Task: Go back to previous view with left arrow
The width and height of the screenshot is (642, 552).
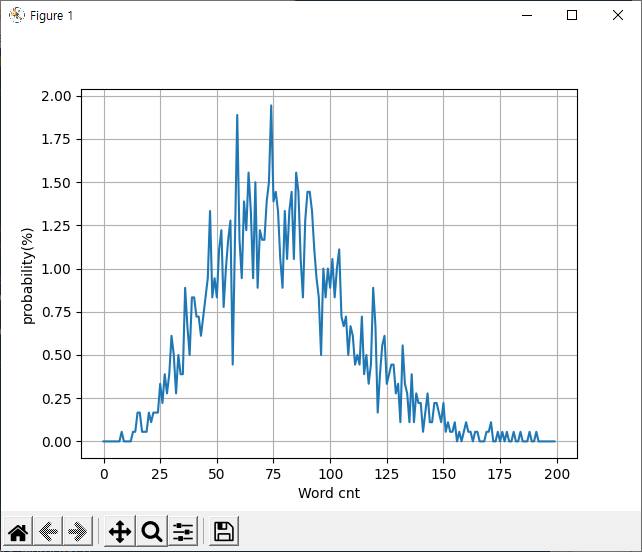Action: [48, 532]
